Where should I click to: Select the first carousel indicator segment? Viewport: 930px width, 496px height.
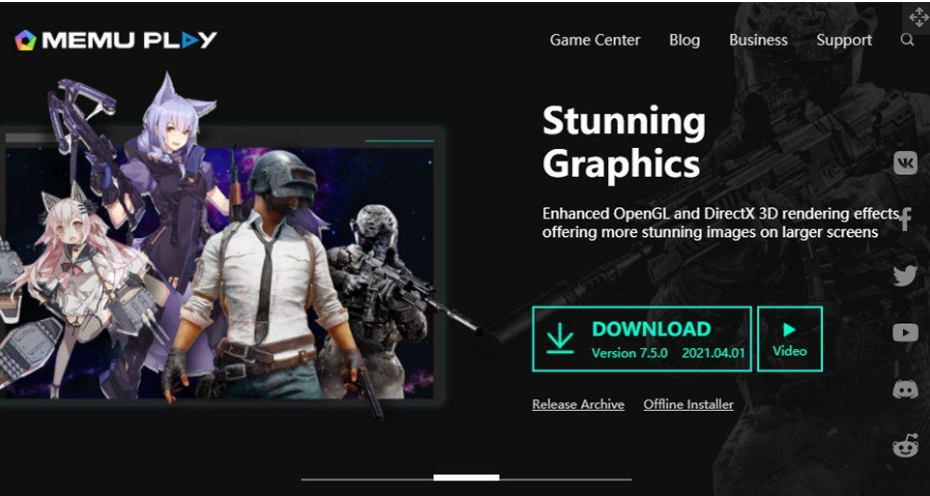pyautogui.click(x=367, y=479)
